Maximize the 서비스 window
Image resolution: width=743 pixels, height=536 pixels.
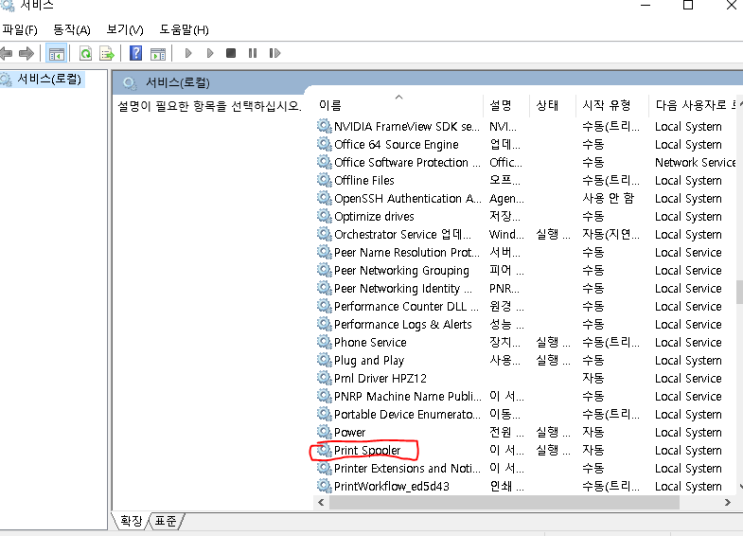[x=688, y=5]
